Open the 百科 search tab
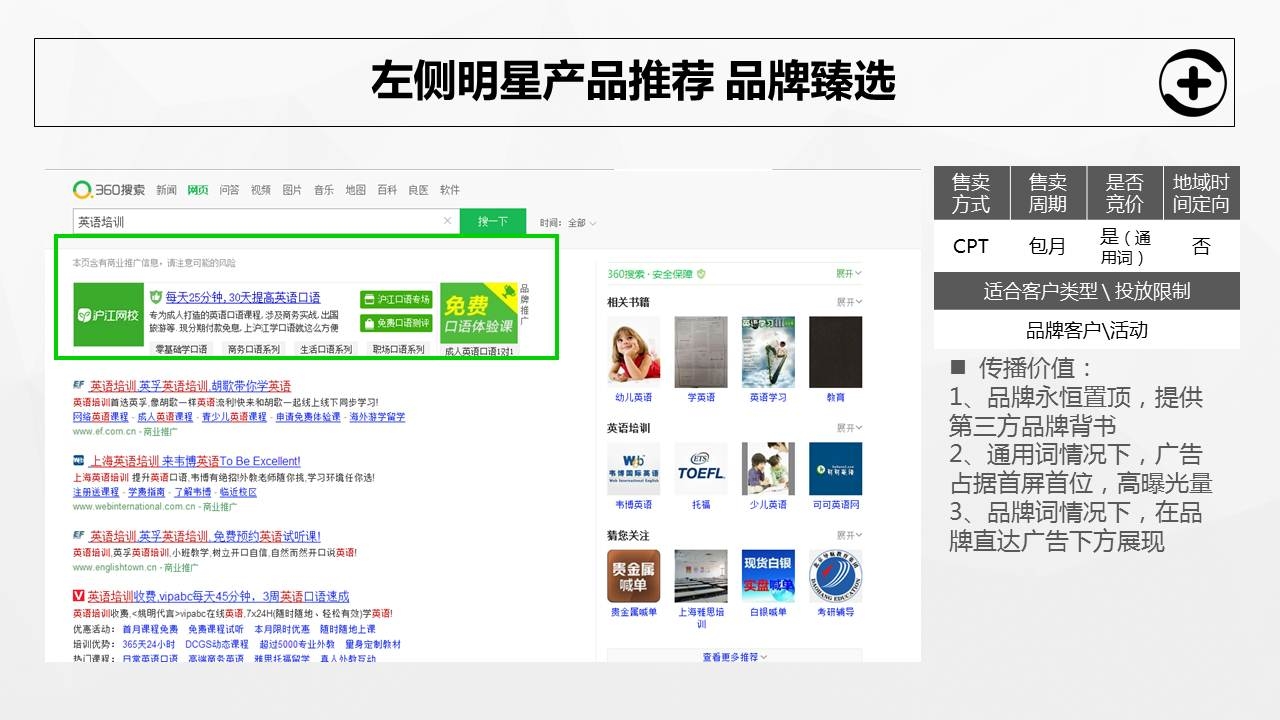Viewport: 1280px width, 720px height. click(x=387, y=190)
